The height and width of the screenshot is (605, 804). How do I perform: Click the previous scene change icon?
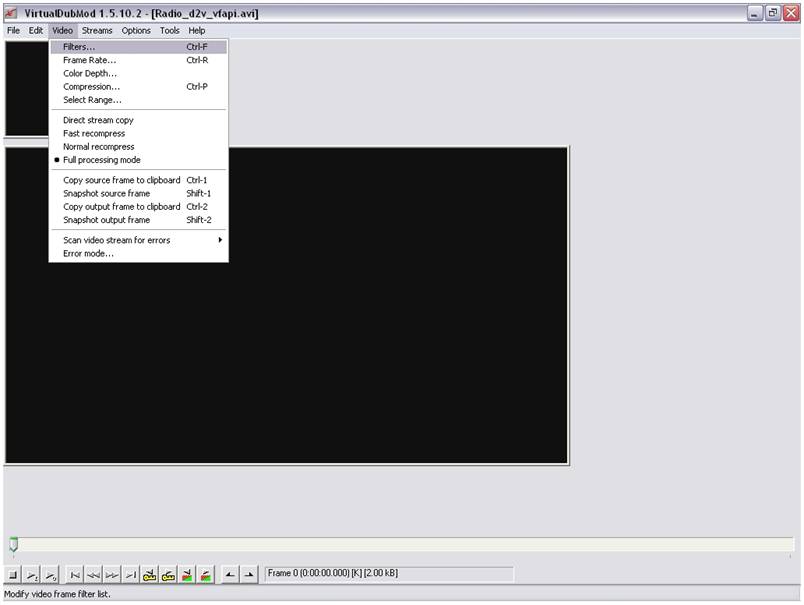pos(187,575)
